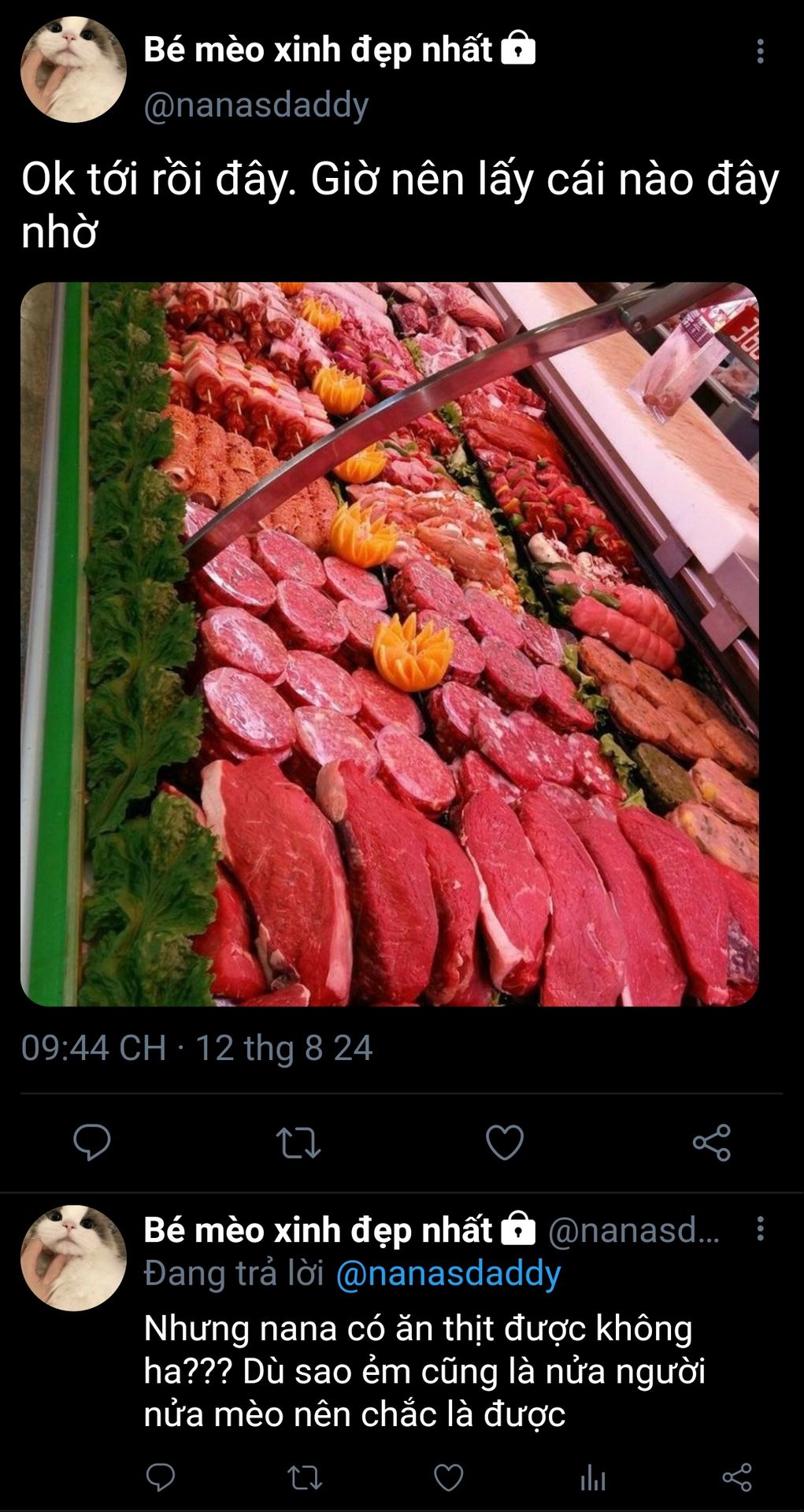Tap the lock icon beside the top name
Viewport: 804px width, 1512px height.
point(518,48)
